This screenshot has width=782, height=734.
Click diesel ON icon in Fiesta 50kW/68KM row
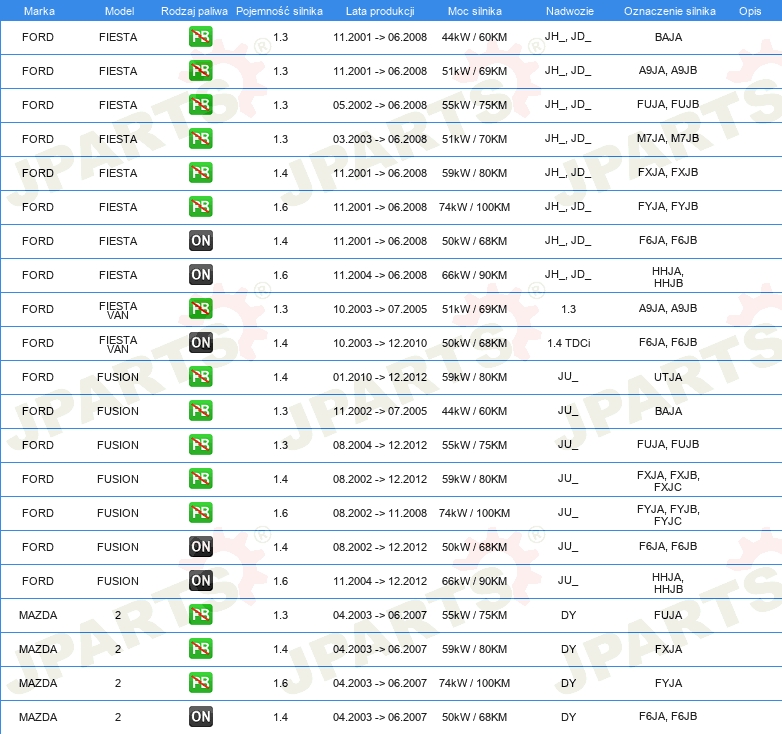(x=200, y=240)
